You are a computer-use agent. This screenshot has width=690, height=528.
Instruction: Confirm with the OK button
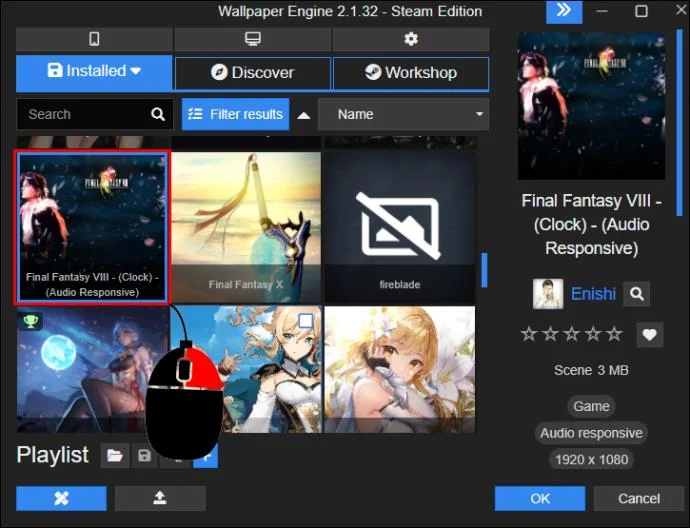click(x=540, y=499)
